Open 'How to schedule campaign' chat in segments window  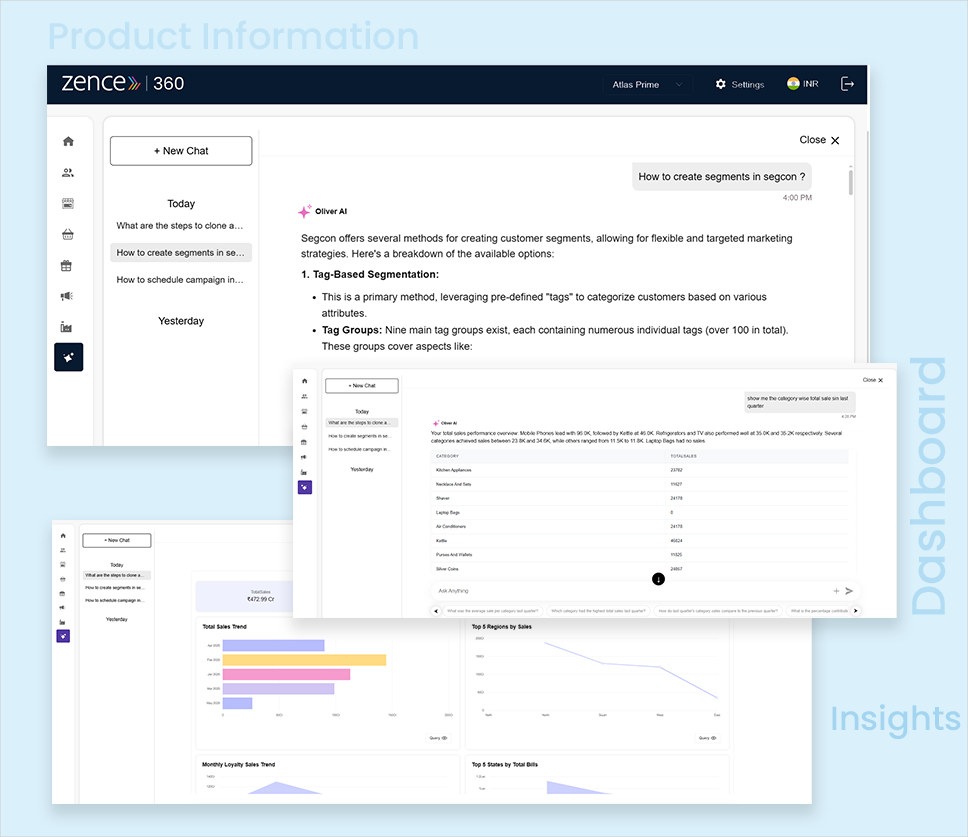pos(180,280)
